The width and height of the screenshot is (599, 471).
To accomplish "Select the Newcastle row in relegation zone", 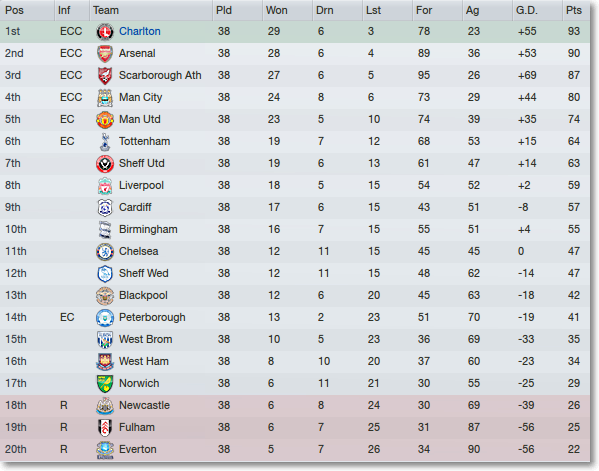I will 295,406.
